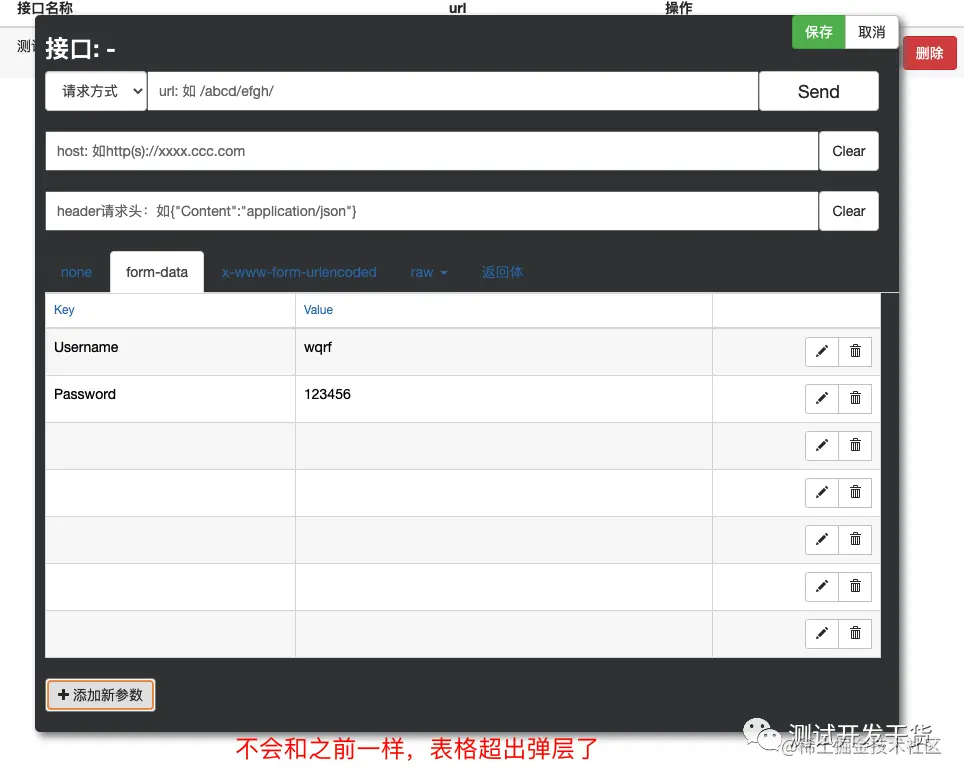The width and height of the screenshot is (964, 779).
Task: Click the 操作 column header in background table
Action: pyautogui.click(x=679, y=8)
